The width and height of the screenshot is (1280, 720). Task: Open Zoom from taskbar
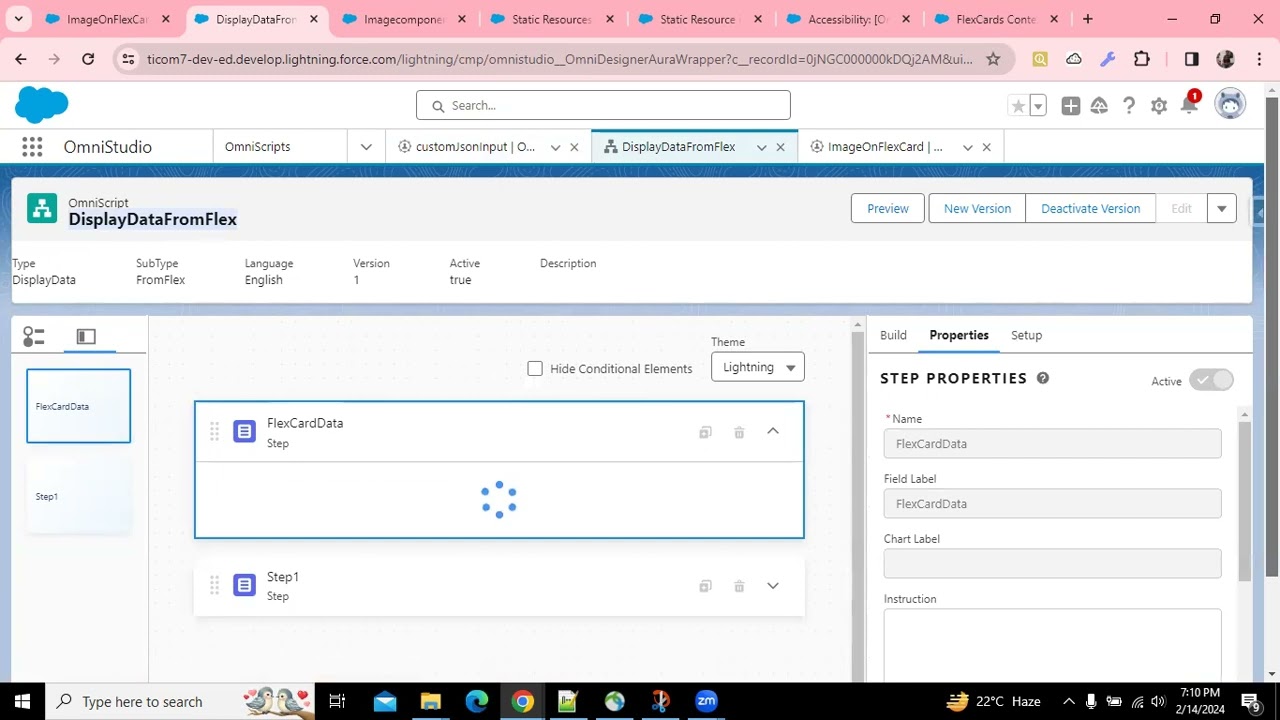click(x=706, y=701)
